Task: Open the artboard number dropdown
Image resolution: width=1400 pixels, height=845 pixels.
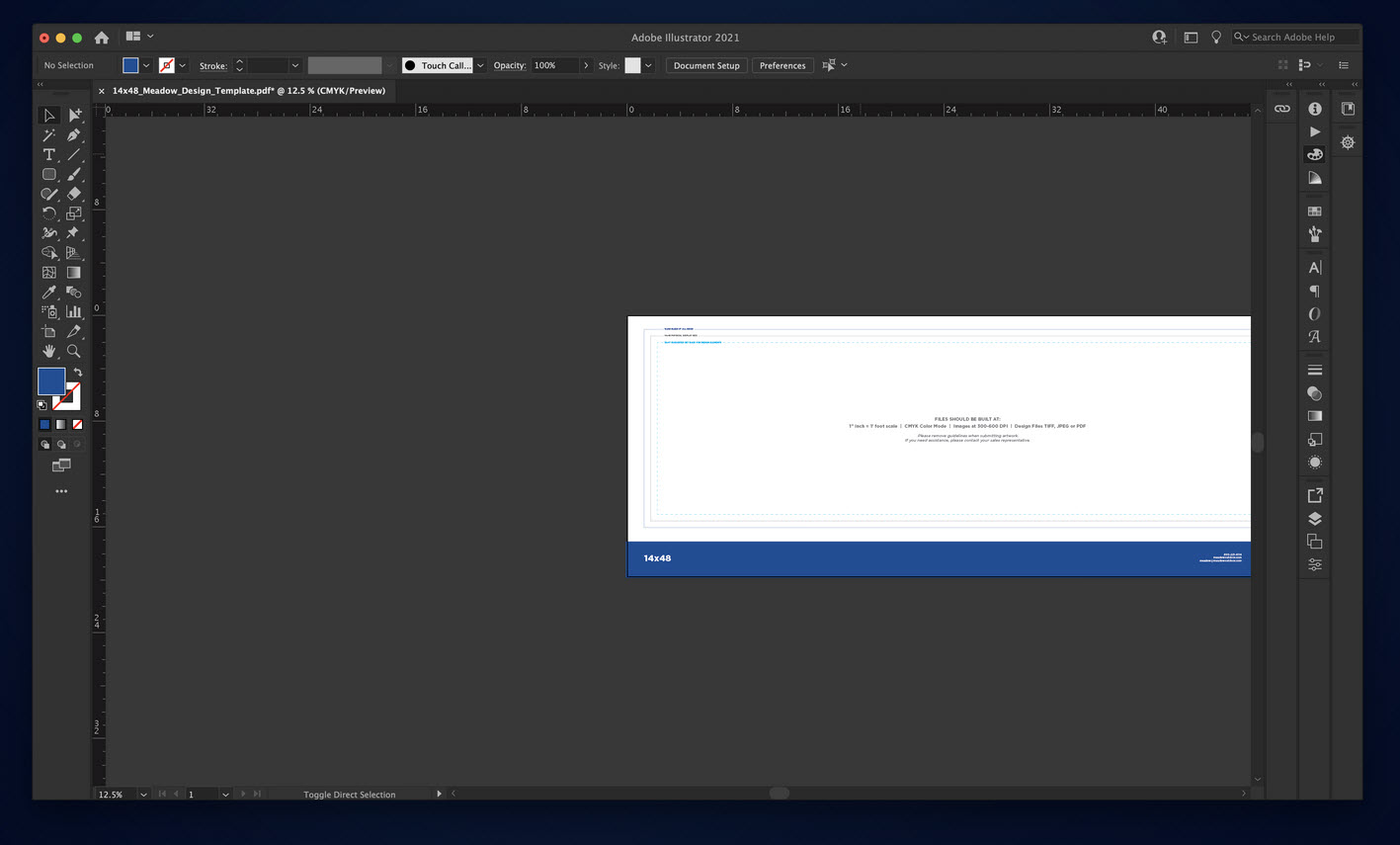Action: click(225, 795)
